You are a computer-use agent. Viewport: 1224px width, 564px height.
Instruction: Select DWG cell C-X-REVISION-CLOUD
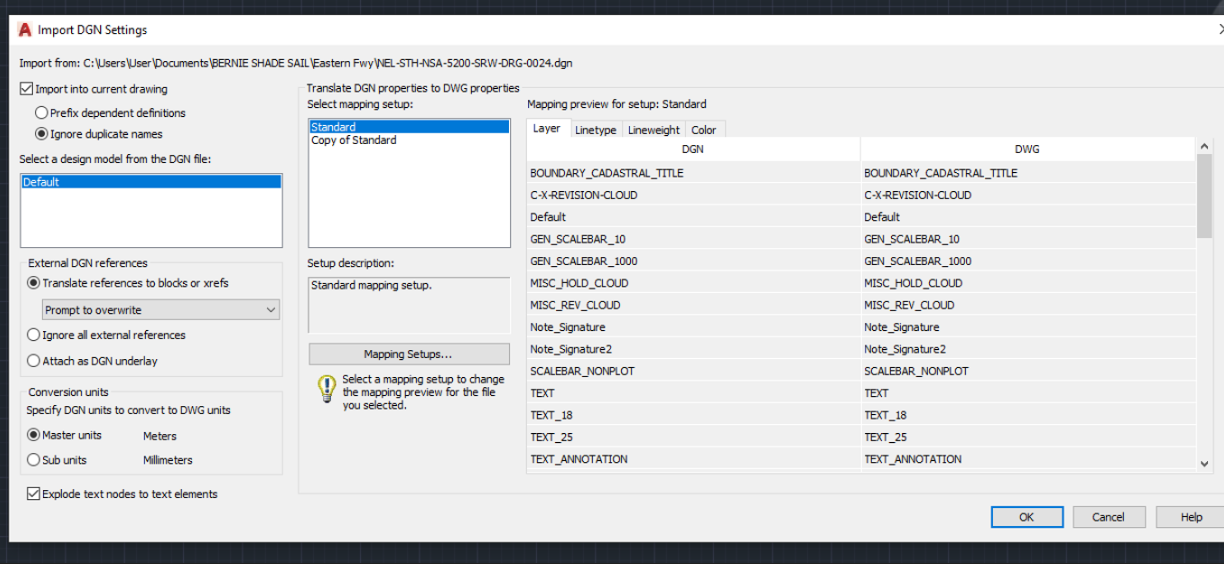pos(1027,195)
